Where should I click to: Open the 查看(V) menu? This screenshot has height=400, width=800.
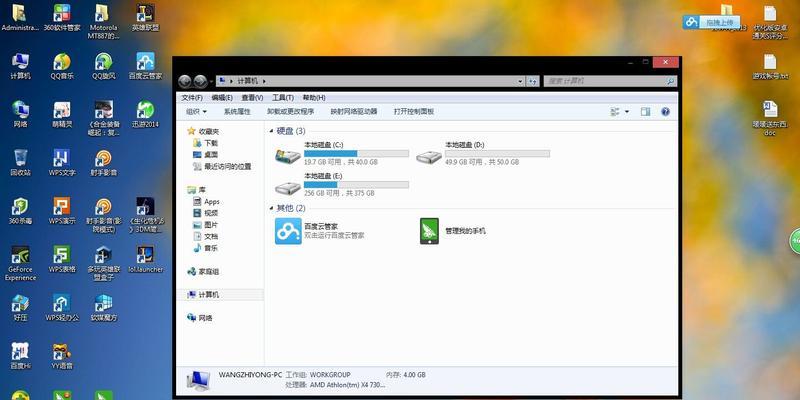click(252, 97)
